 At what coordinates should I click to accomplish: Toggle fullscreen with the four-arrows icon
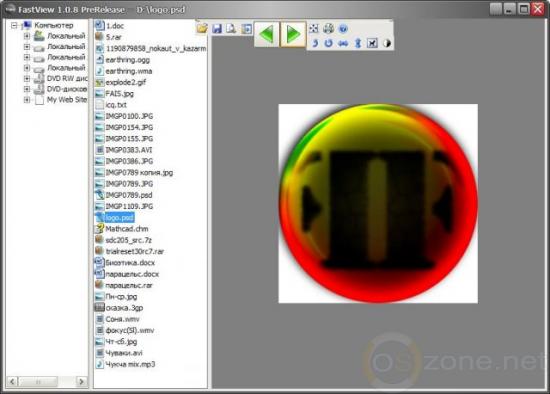(x=314, y=28)
